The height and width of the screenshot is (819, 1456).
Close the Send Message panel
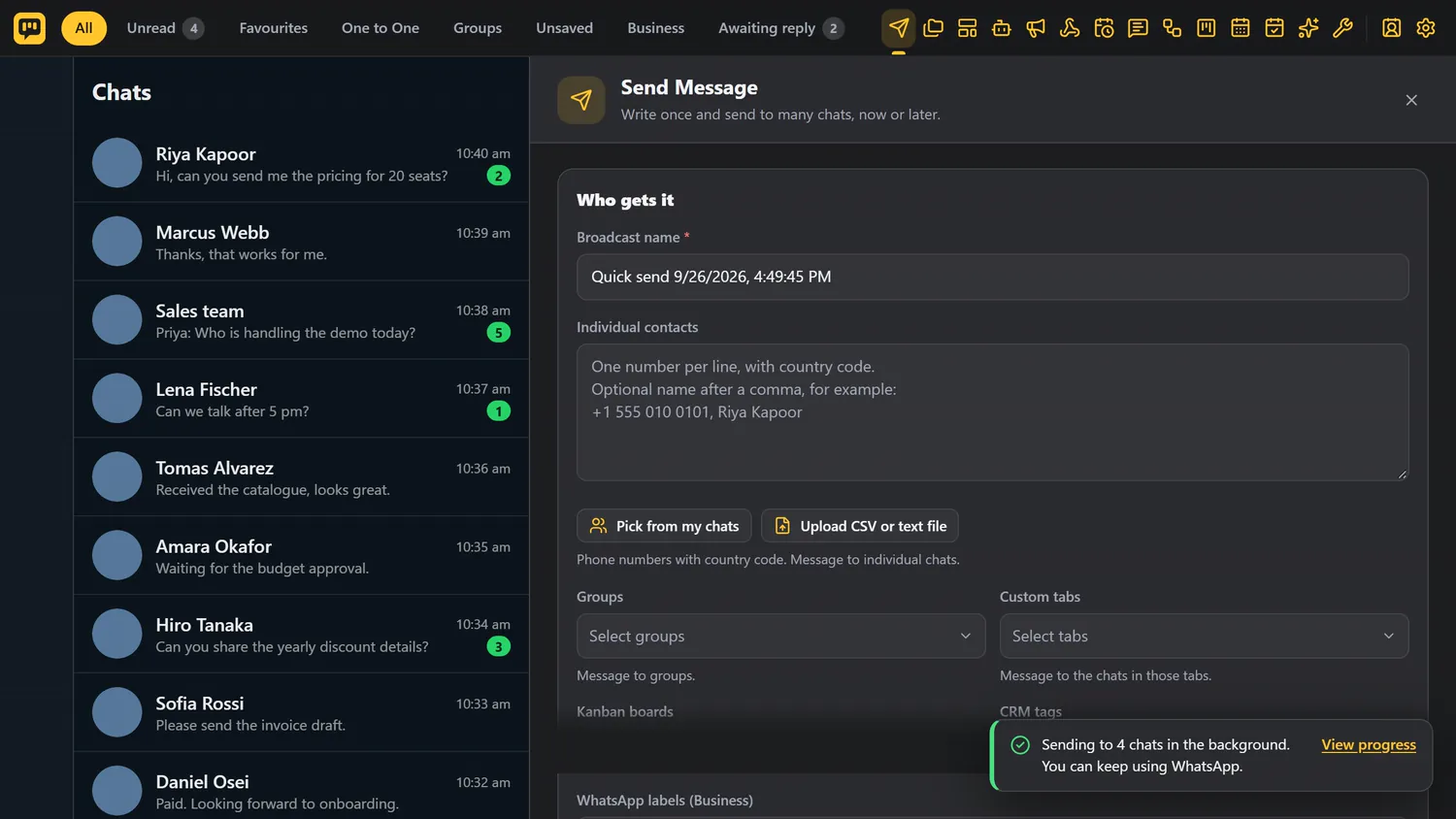(1411, 100)
